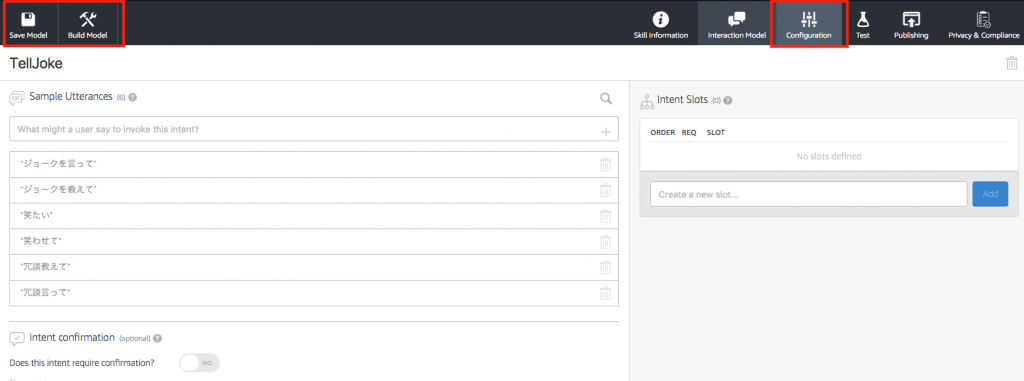
Task: Toggle the intent confirmation switch
Action: click(x=200, y=363)
